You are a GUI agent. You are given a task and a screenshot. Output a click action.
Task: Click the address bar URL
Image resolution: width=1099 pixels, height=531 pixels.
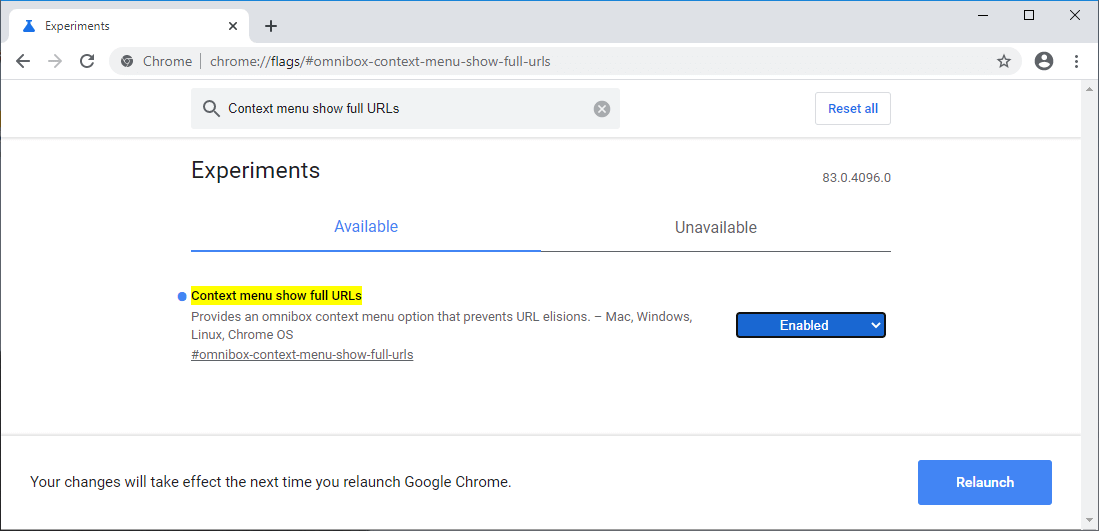[380, 61]
